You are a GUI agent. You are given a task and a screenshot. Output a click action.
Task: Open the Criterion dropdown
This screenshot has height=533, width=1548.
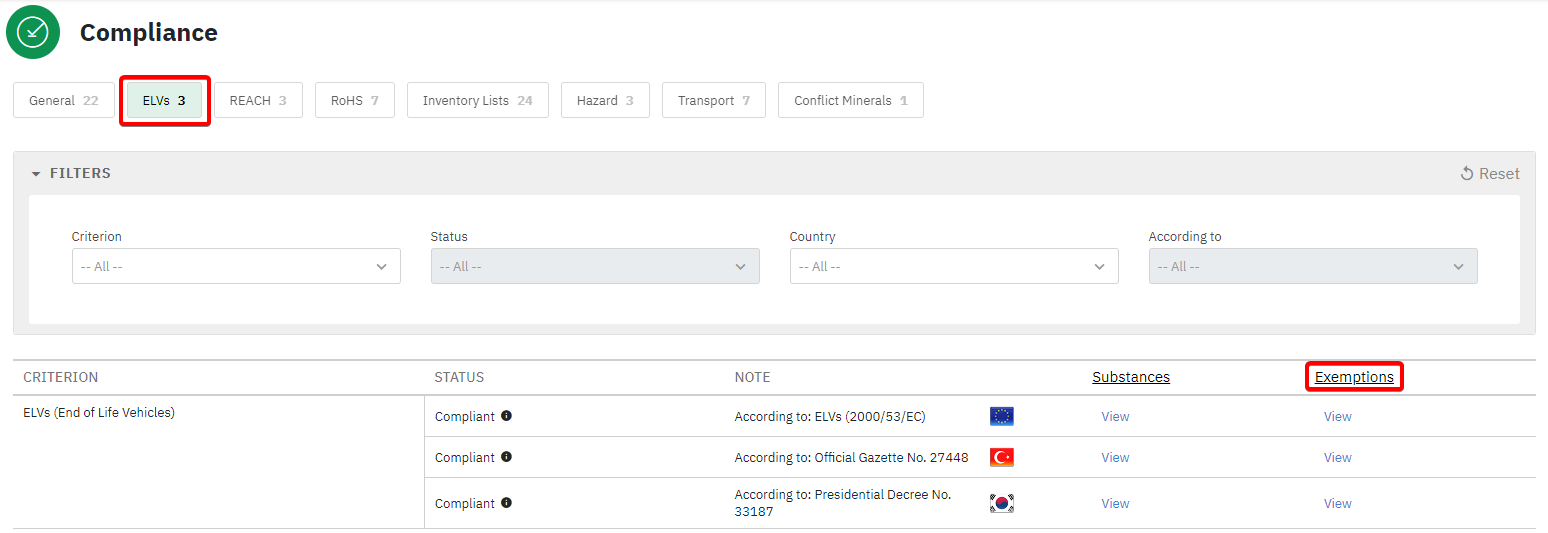coord(236,267)
